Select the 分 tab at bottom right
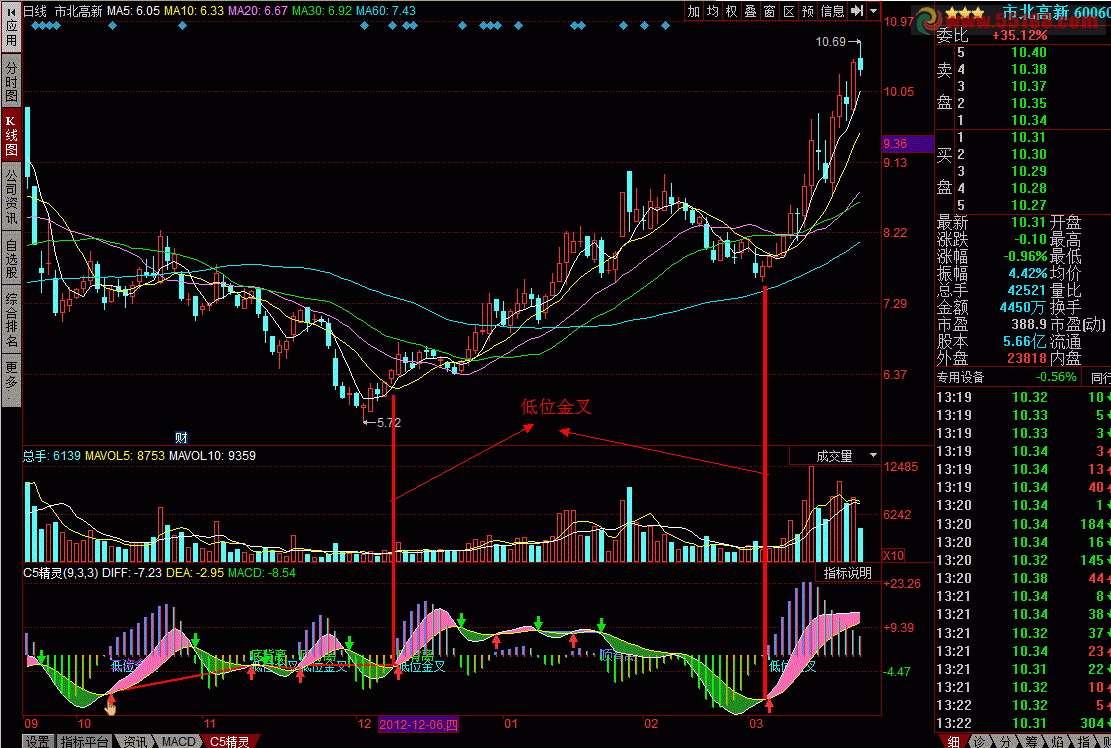The width and height of the screenshot is (1111, 748). pos(1004,741)
